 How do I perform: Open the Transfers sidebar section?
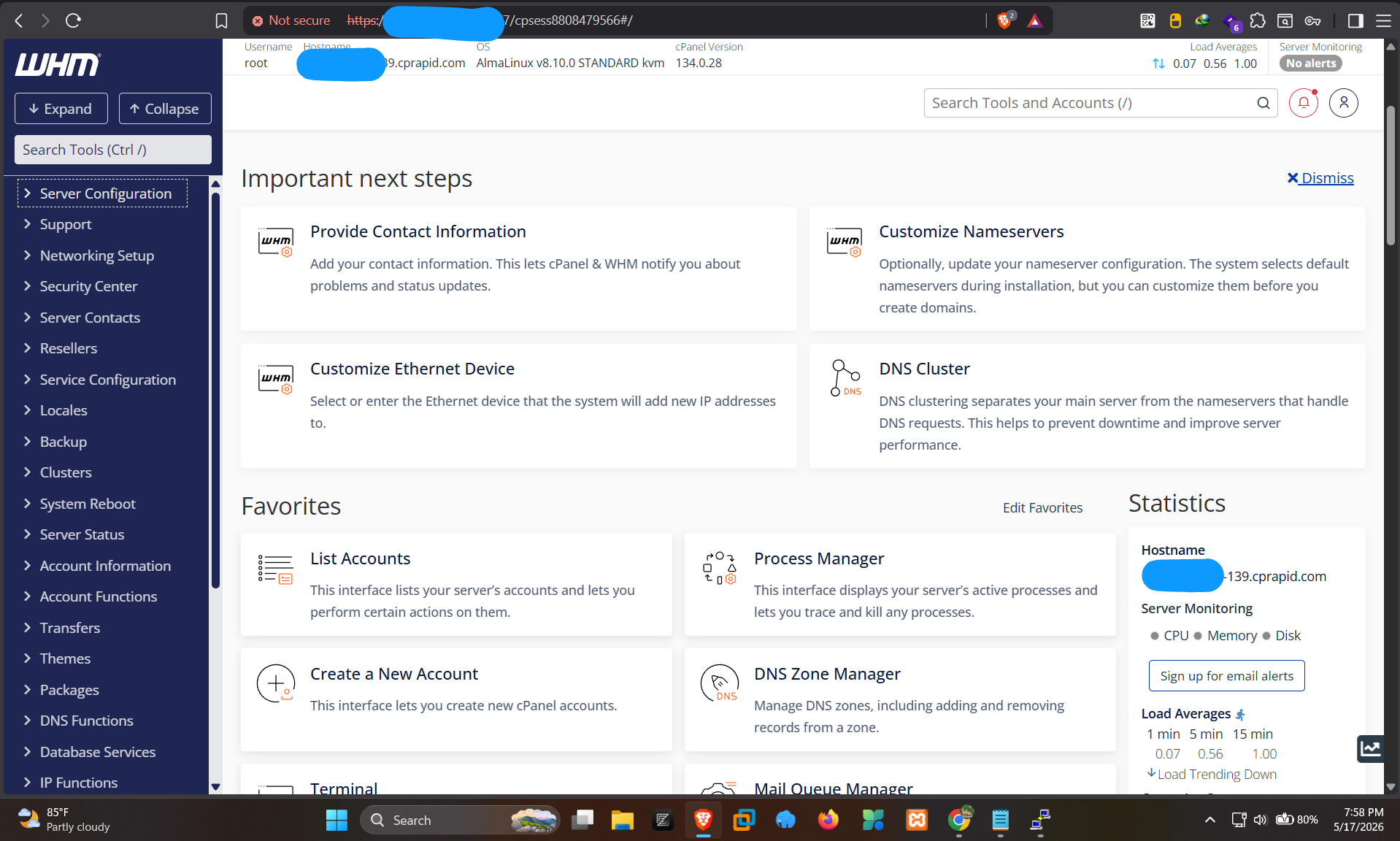tap(69, 628)
